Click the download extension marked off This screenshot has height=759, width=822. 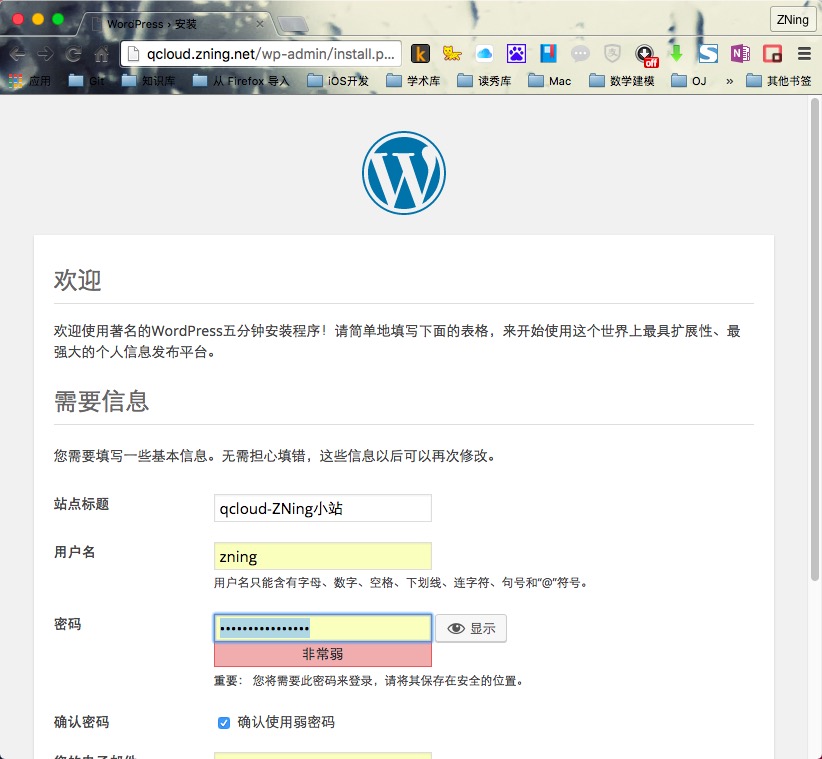click(646, 55)
